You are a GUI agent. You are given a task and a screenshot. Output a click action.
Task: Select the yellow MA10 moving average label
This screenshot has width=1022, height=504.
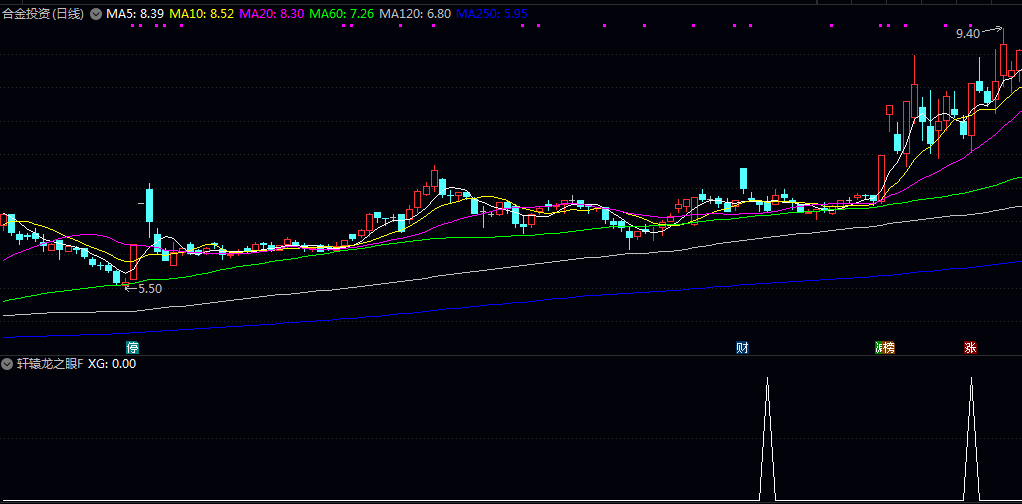[x=202, y=15]
